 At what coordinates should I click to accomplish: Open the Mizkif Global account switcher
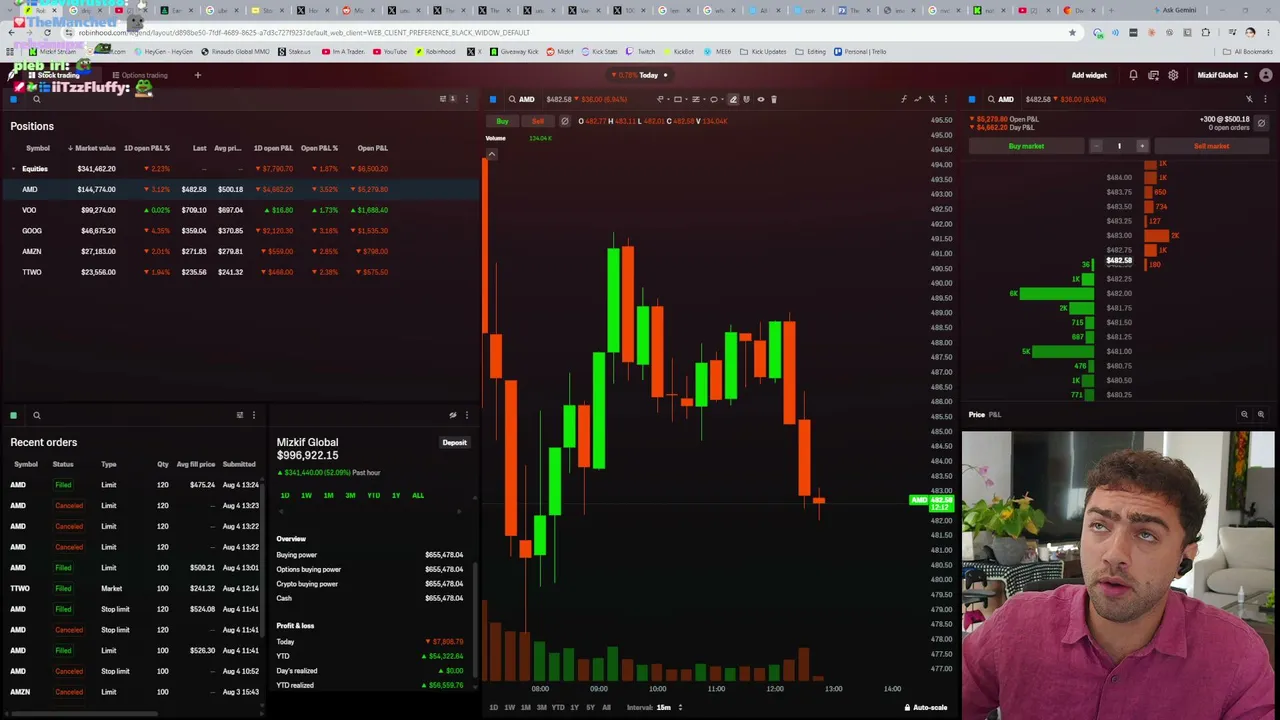[1223, 75]
